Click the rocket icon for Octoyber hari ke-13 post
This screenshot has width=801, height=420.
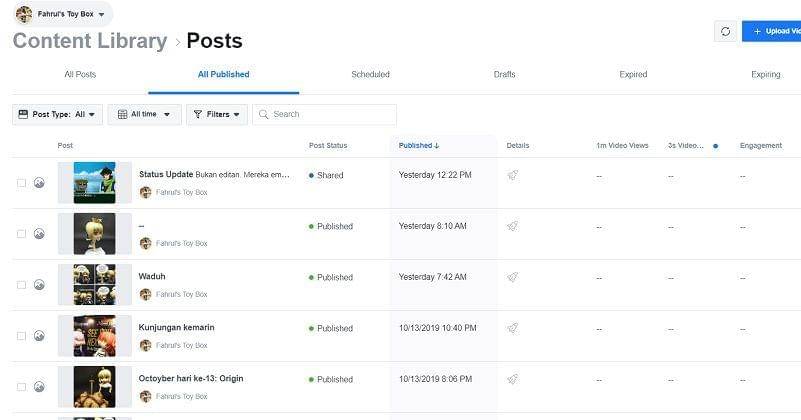click(x=512, y=379)
